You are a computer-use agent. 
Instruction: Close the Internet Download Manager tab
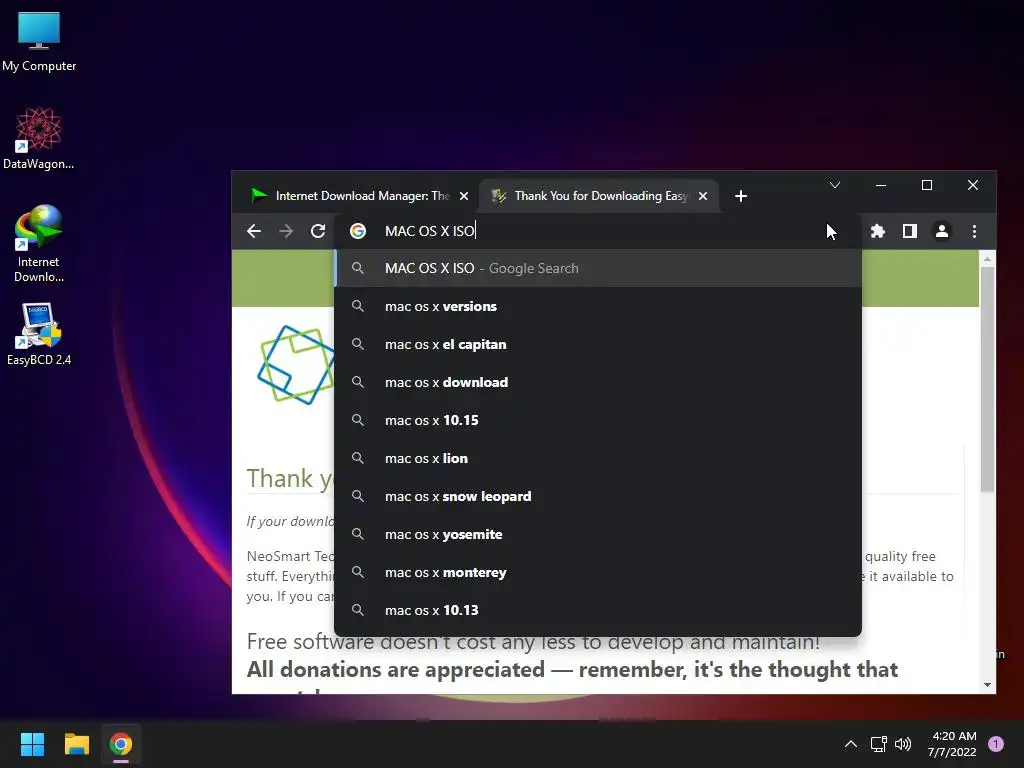point(464,196)
